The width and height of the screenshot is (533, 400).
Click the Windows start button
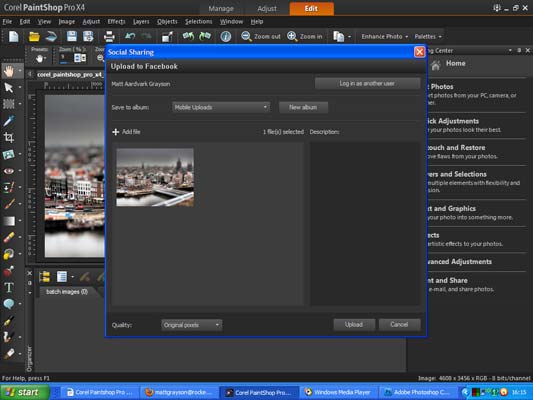[24, 392]
